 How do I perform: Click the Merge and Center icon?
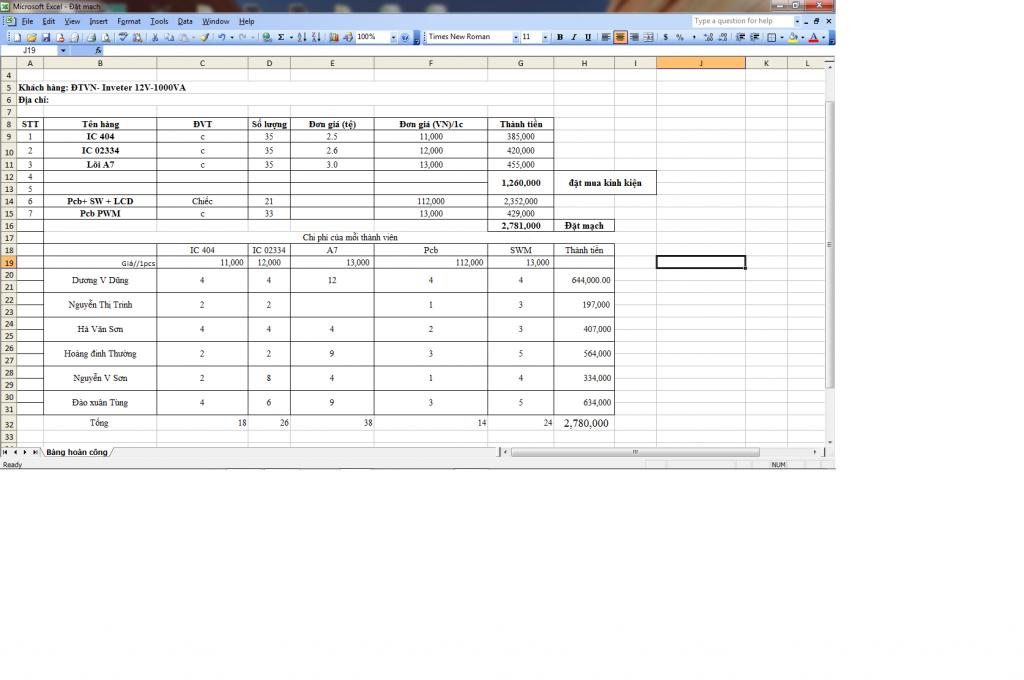coord(648,37)
